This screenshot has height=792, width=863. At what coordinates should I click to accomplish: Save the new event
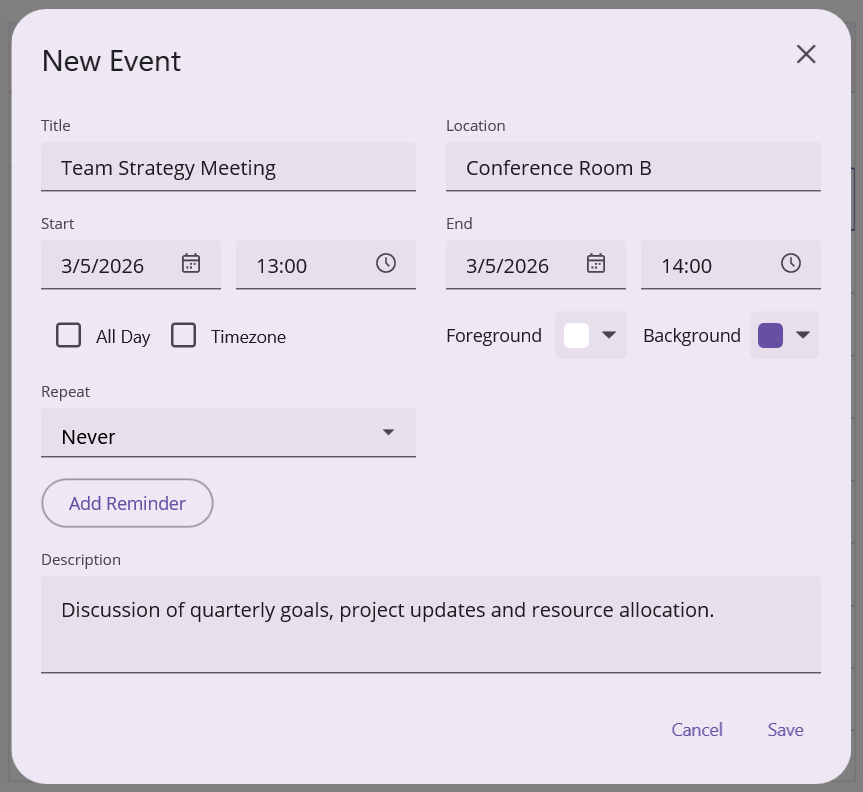point(785,730)
